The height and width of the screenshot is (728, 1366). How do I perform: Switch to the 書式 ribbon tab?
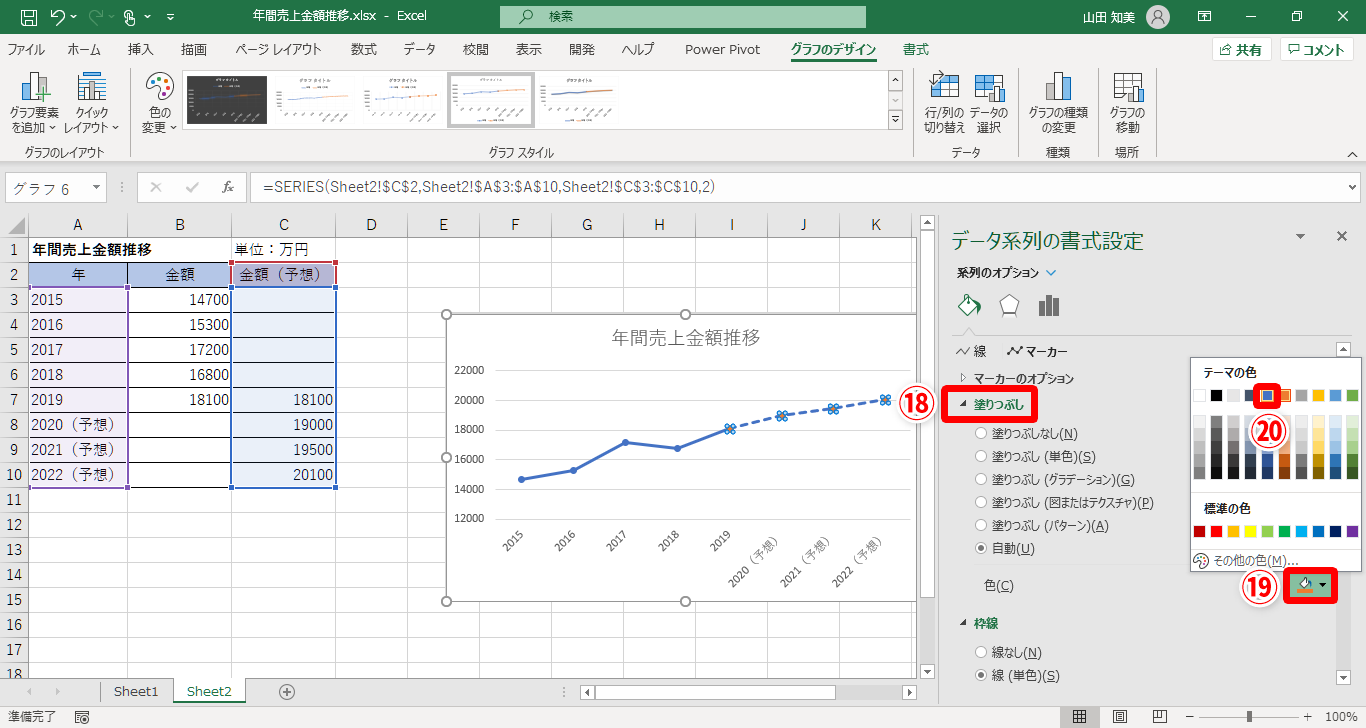point(915,49)
